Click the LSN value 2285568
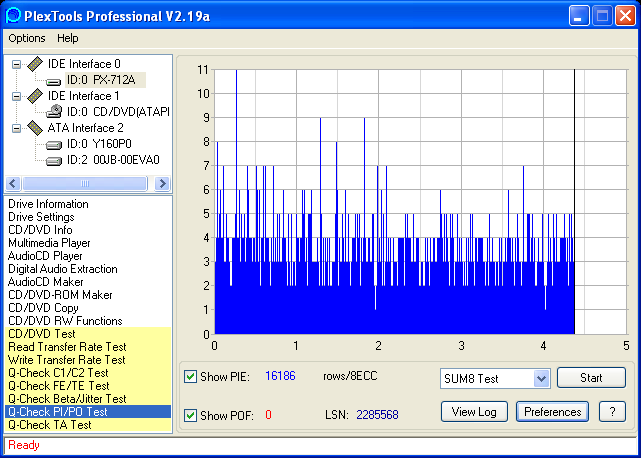Screen dimensions: 641x458 click(377, 415)
